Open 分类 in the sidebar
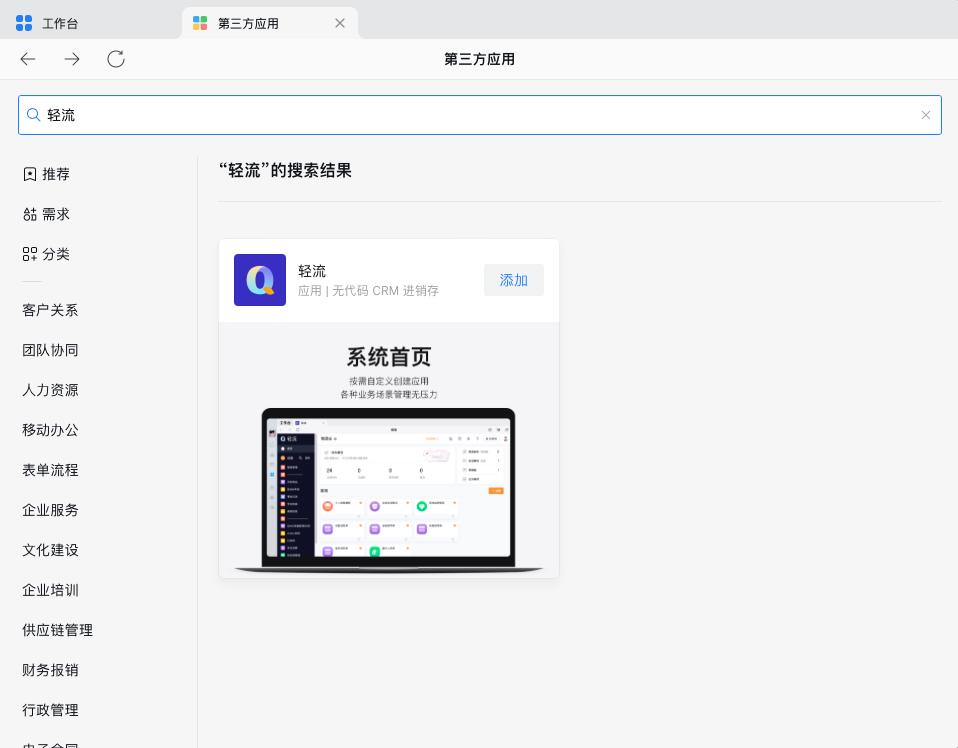 (46, 254)
